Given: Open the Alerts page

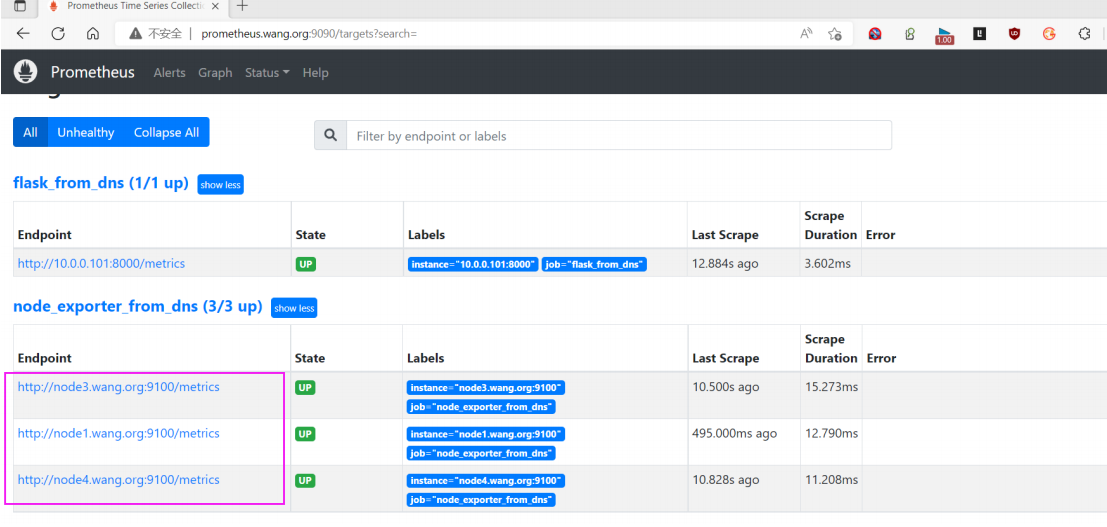Looking at the screenshot, I should click(x=169, y=73).
